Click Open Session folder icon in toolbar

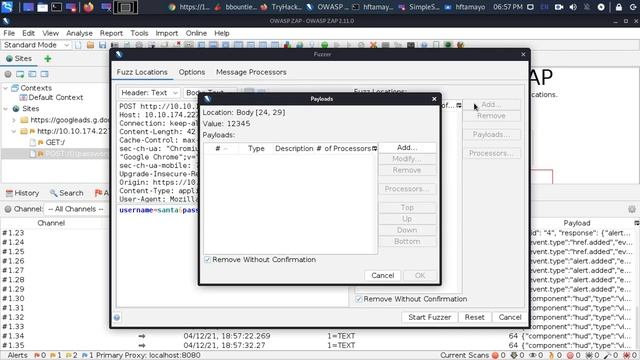coord(91,45)
